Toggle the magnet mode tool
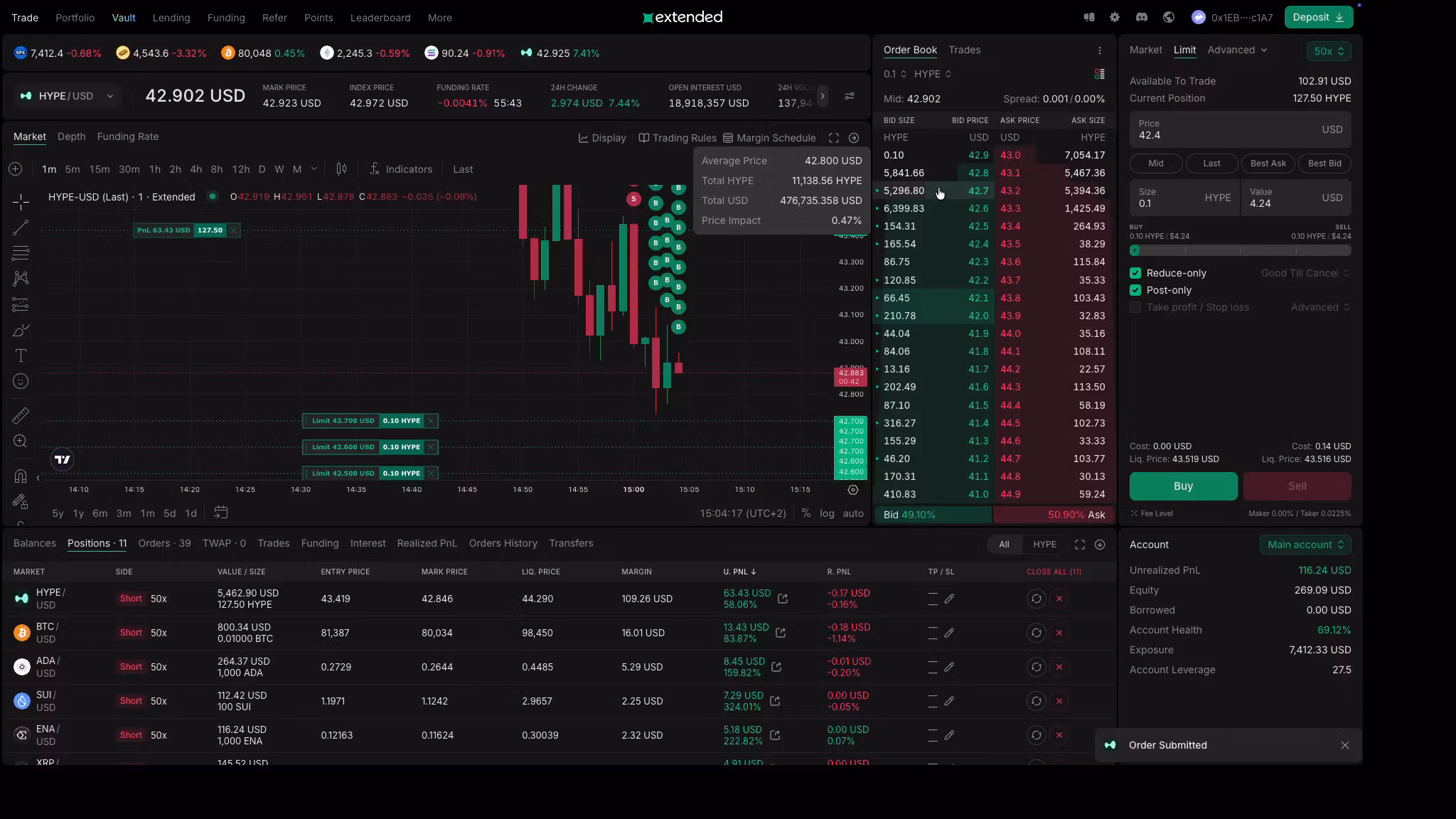The width and height of the screenshot is (1456, 819). pyautogui.click(x=21, y=476)
